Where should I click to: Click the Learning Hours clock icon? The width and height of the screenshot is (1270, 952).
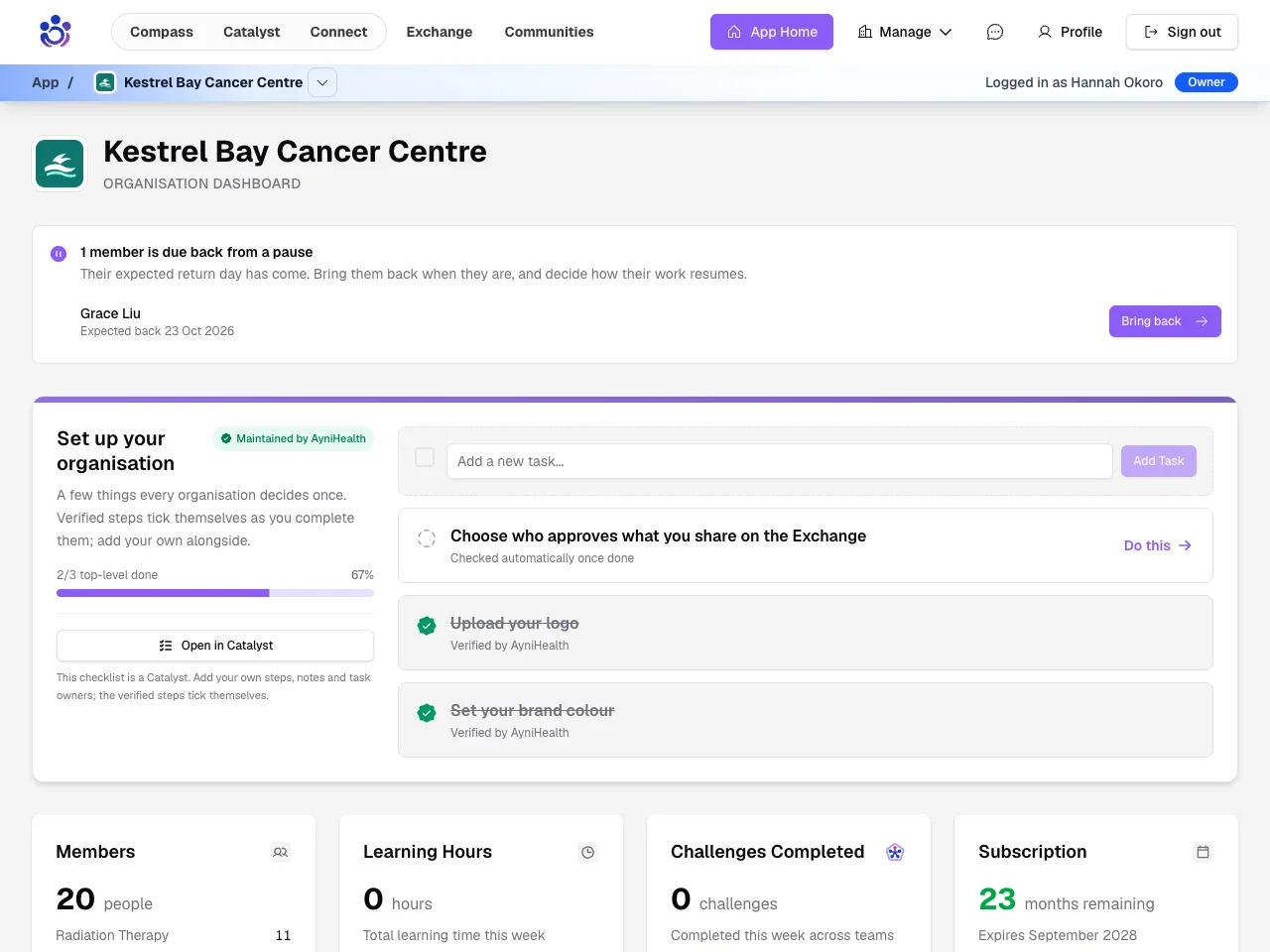588,852
